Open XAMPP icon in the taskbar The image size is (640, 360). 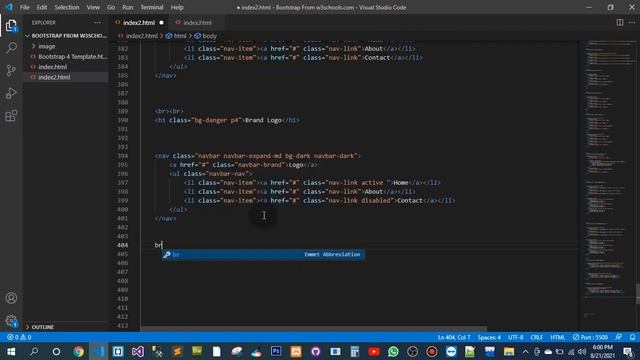tap(296, 351)
